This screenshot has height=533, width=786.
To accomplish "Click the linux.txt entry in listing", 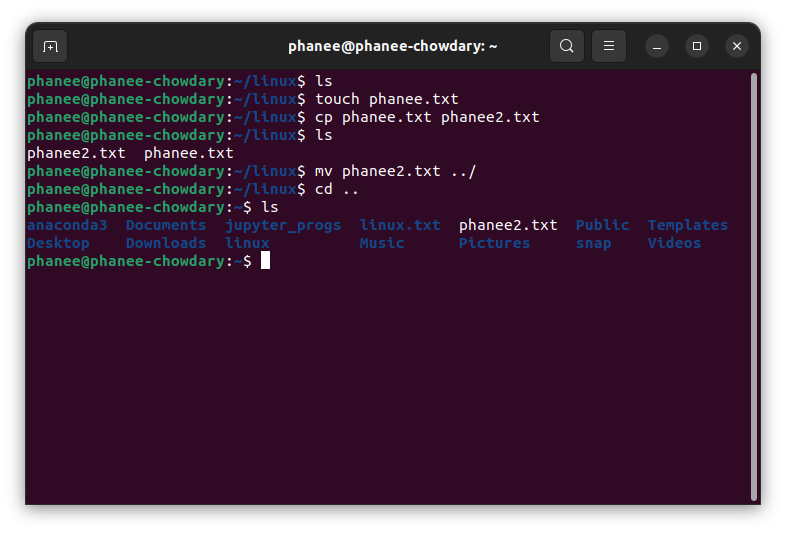I will (x=400, y=225).
